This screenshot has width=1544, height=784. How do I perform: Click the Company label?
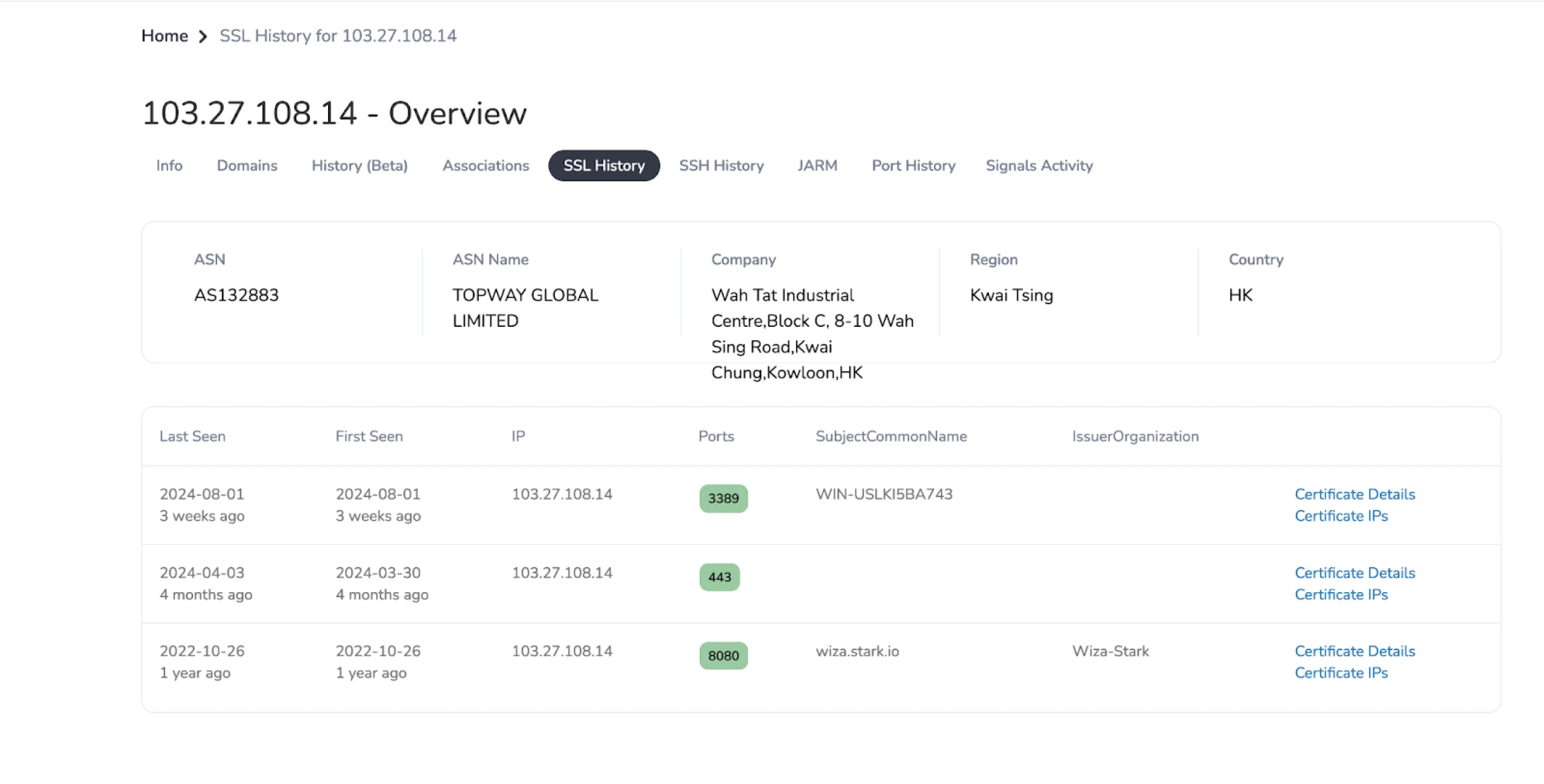coord(744,260)
